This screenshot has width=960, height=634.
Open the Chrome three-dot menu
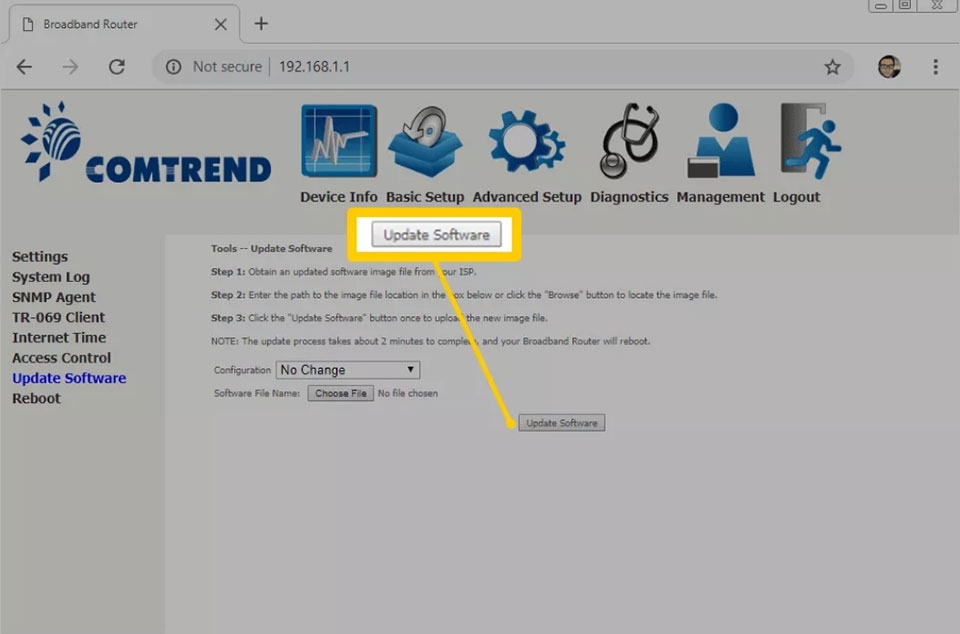click(936, 67)
